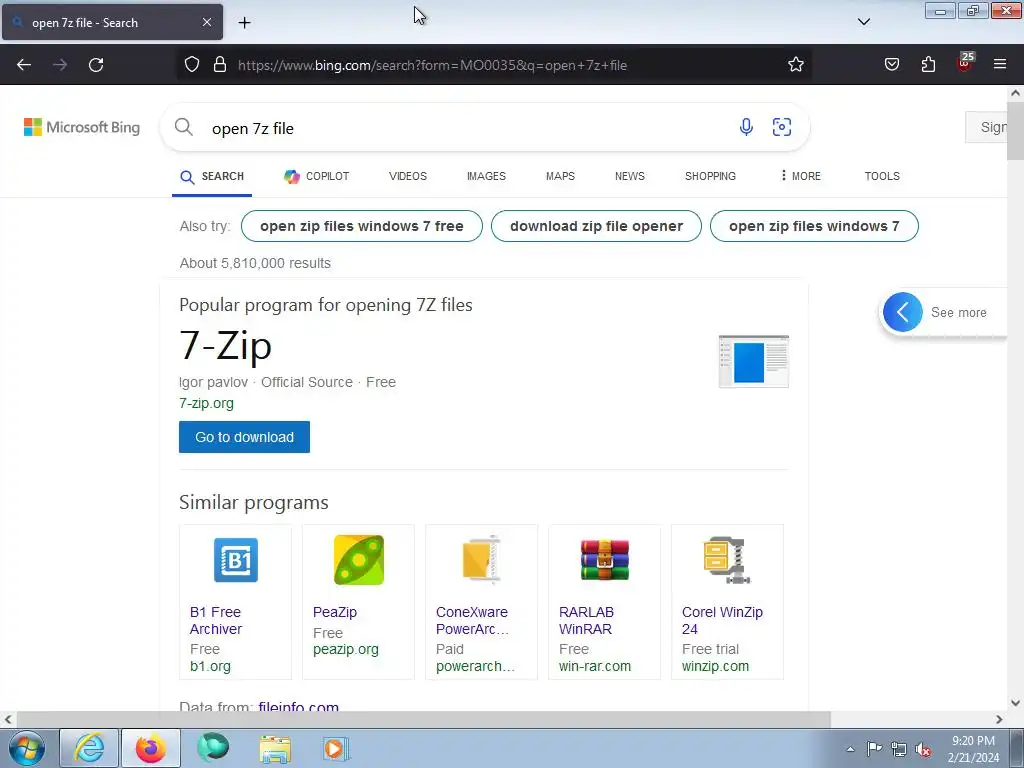Viewport: 1024px width, 768px height.
Task: Switch to the MAPS tab
Action: coord(560,176)
